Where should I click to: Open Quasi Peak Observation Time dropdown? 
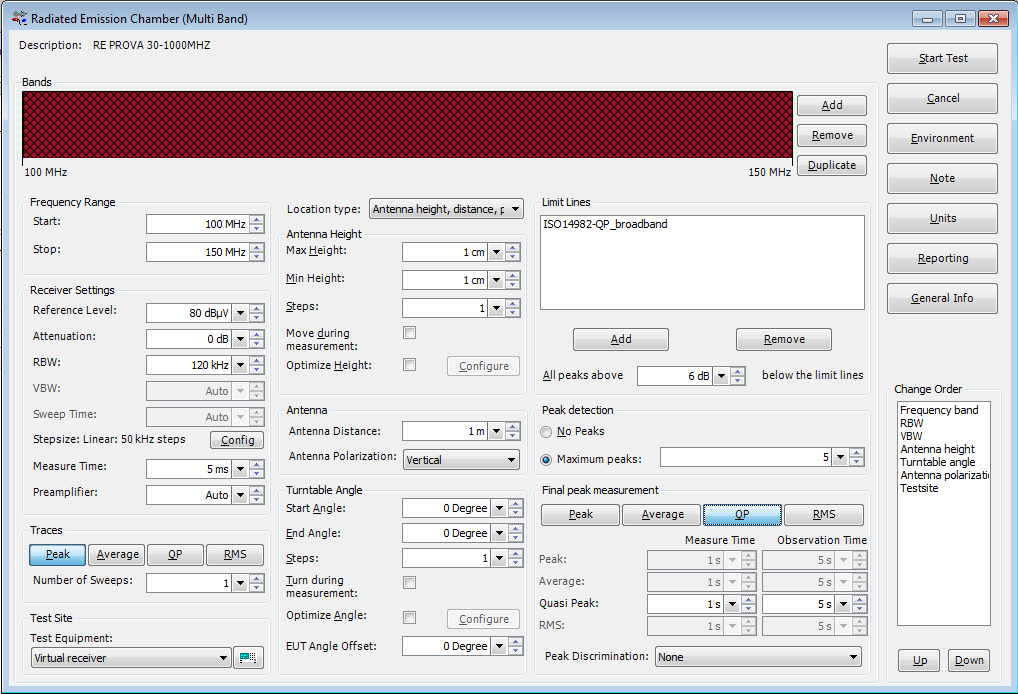pyautogui.click(x=843, y=604)
